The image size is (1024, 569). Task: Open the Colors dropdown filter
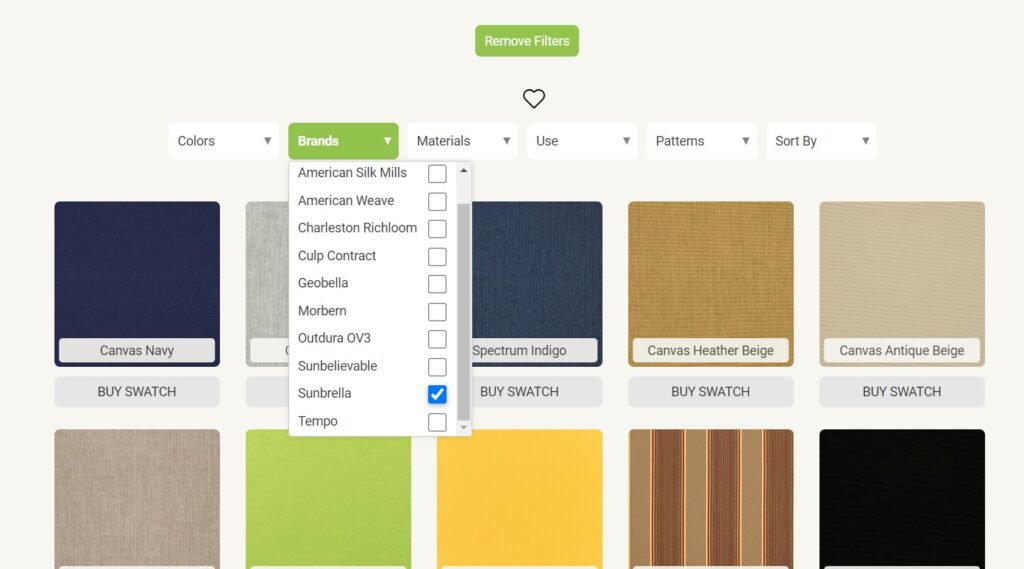coord(223,141)
